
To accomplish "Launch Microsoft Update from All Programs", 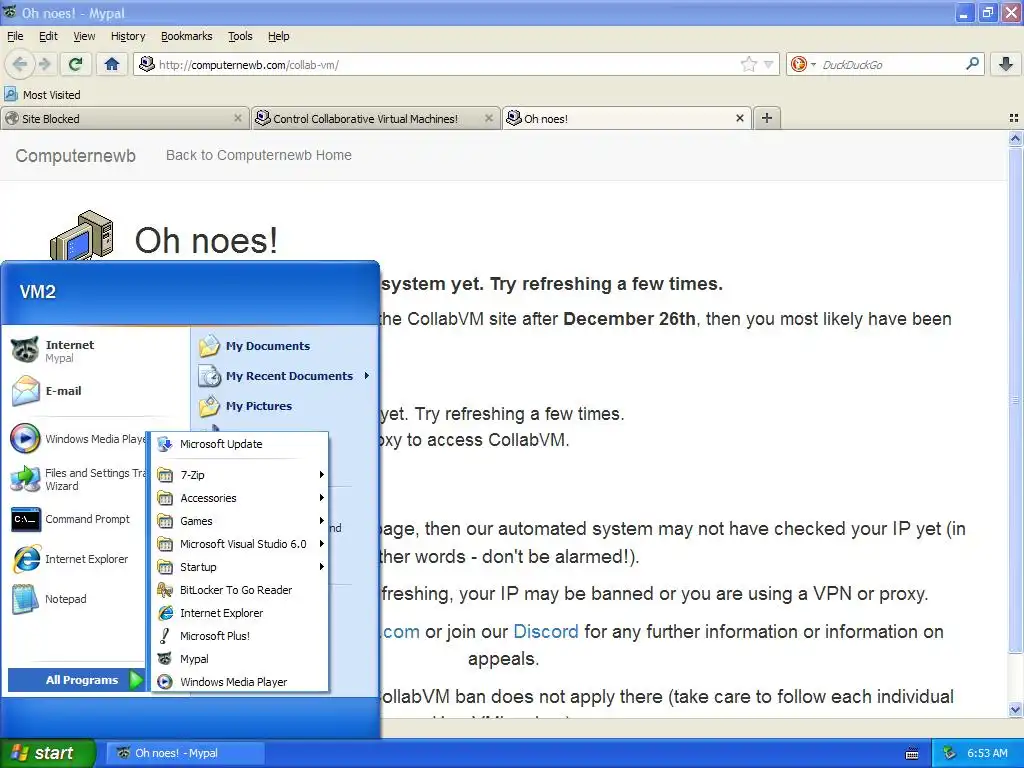I will (x=240, y=444).
